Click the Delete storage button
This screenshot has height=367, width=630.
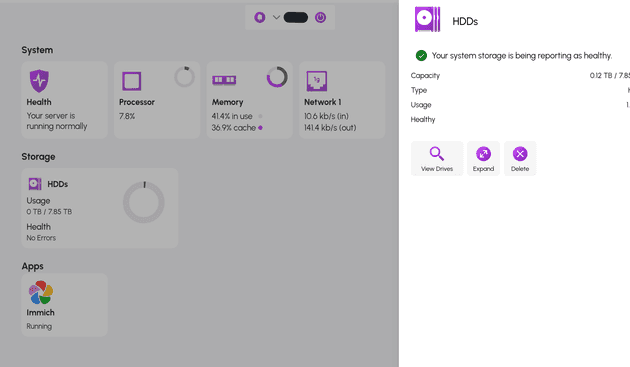(x=520, y=158)
